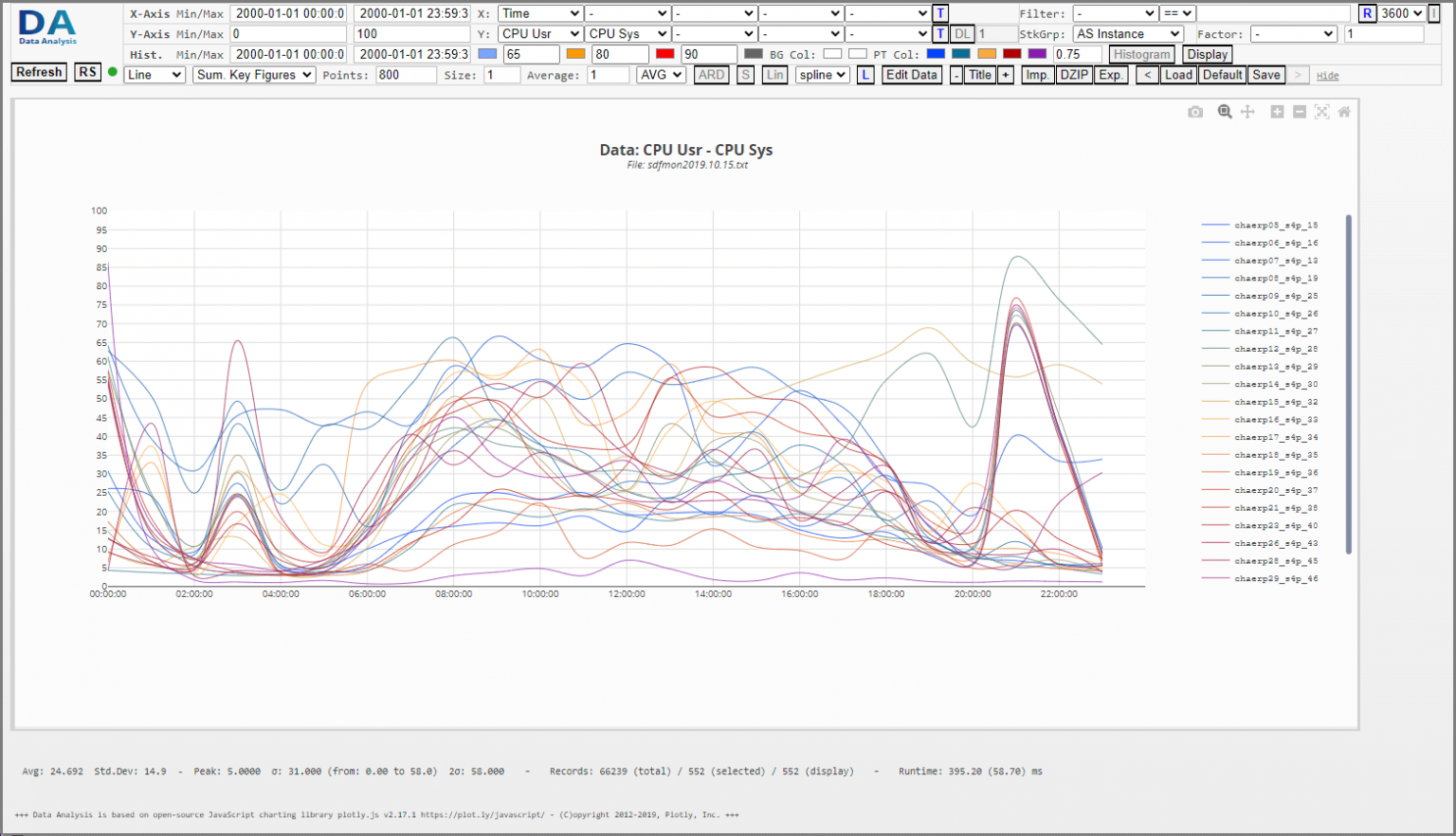
Task: Click the Points input field showing 800
Action: pyautogui.click(x=405, y=75)
